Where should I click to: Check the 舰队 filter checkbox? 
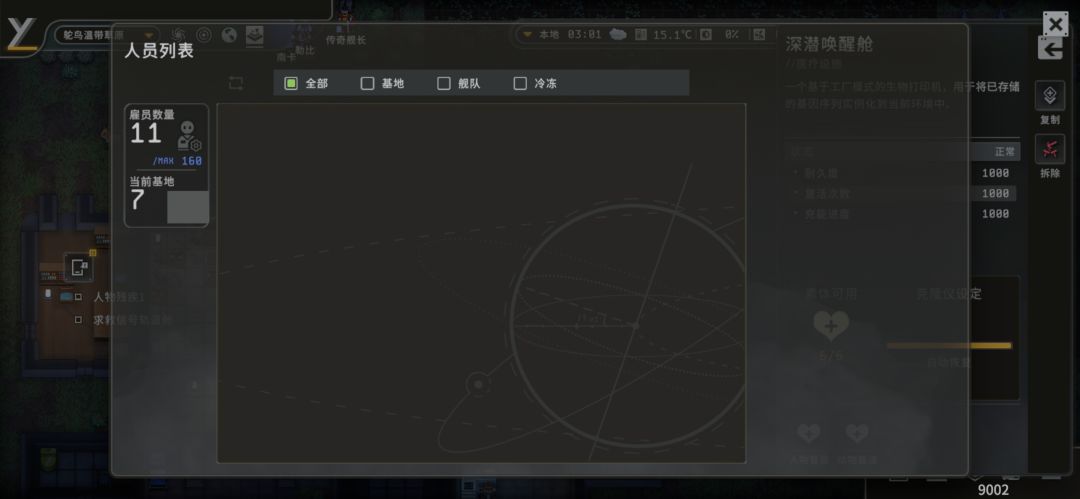point(444,83)
